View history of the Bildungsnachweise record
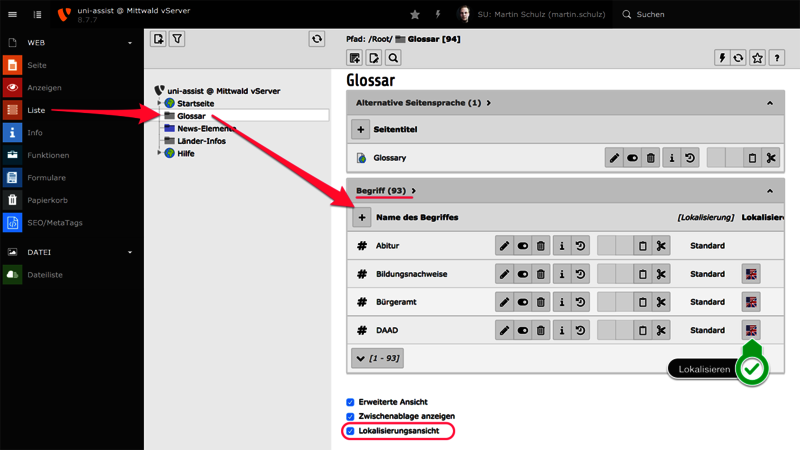 tap(580, 274)
